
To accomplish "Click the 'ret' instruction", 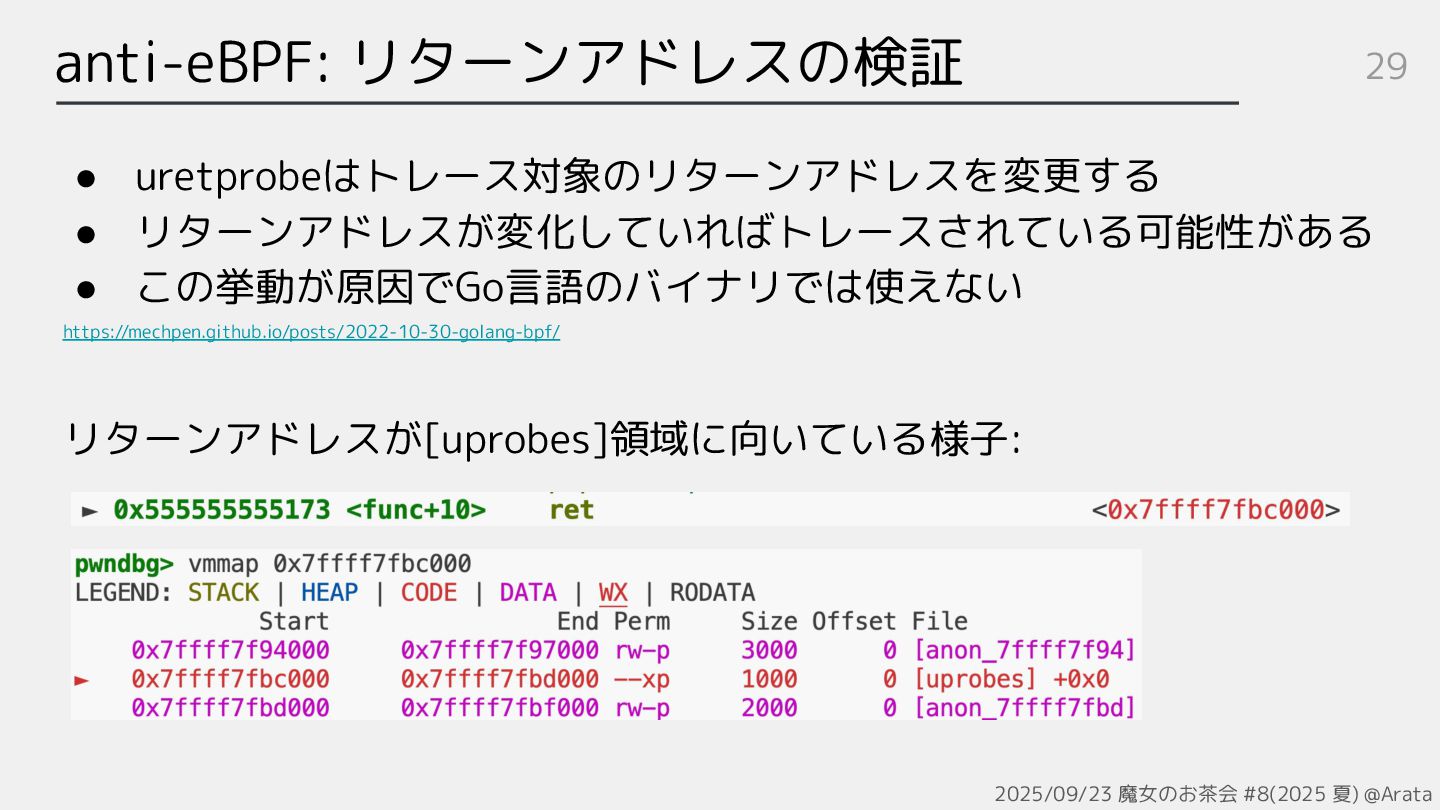I will click(x=572, y=510).
